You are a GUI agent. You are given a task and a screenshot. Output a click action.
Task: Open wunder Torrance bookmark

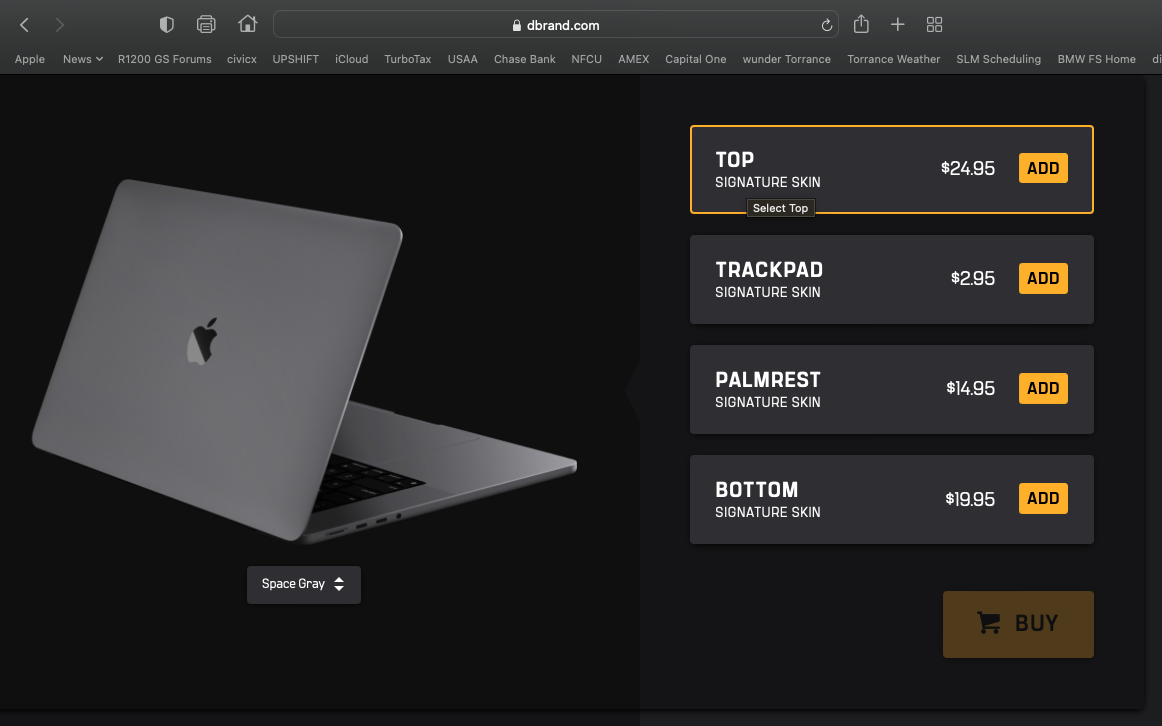tap(786, 59)
